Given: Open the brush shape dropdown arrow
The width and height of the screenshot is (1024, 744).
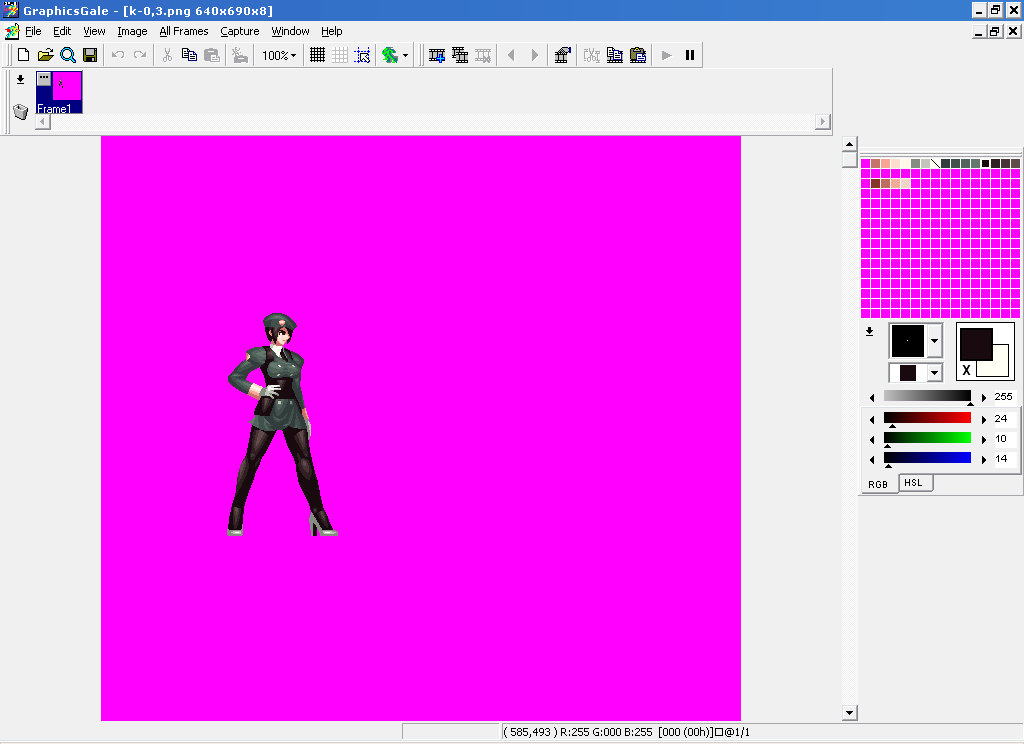Looking at the screenshot, I should tap(934, 341).
